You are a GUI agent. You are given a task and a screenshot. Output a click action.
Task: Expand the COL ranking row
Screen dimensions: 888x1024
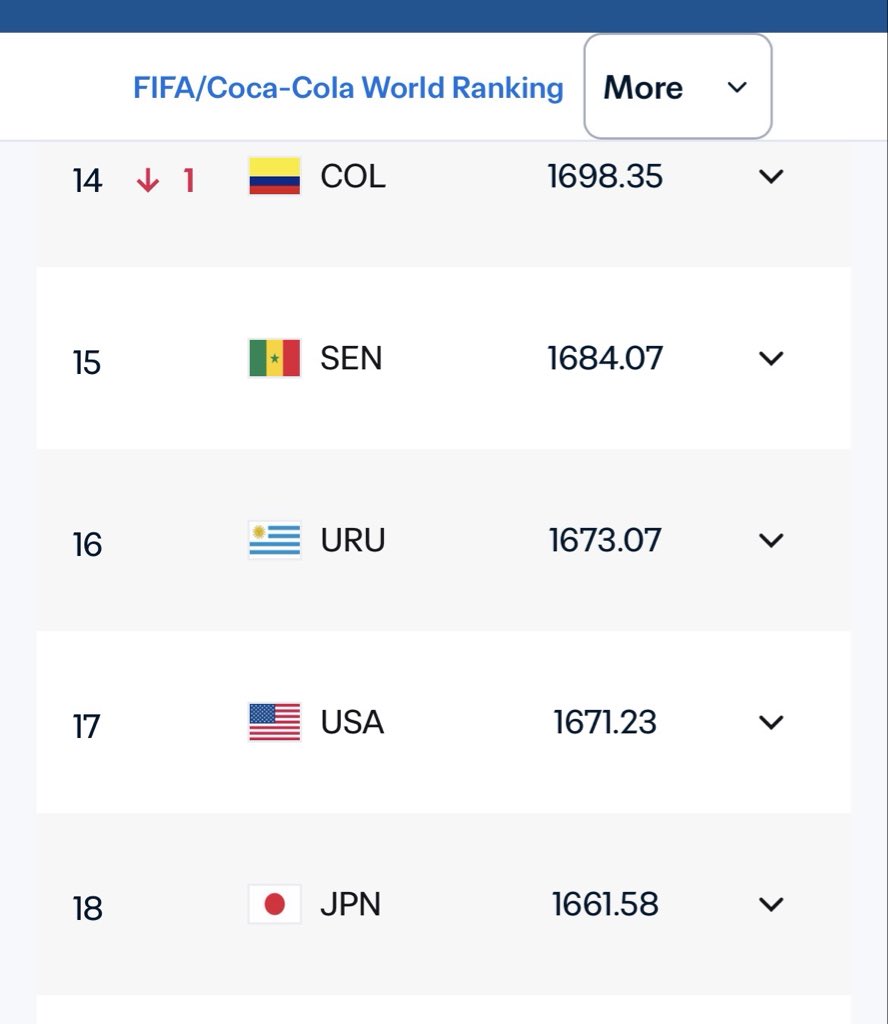pos(771,176)
